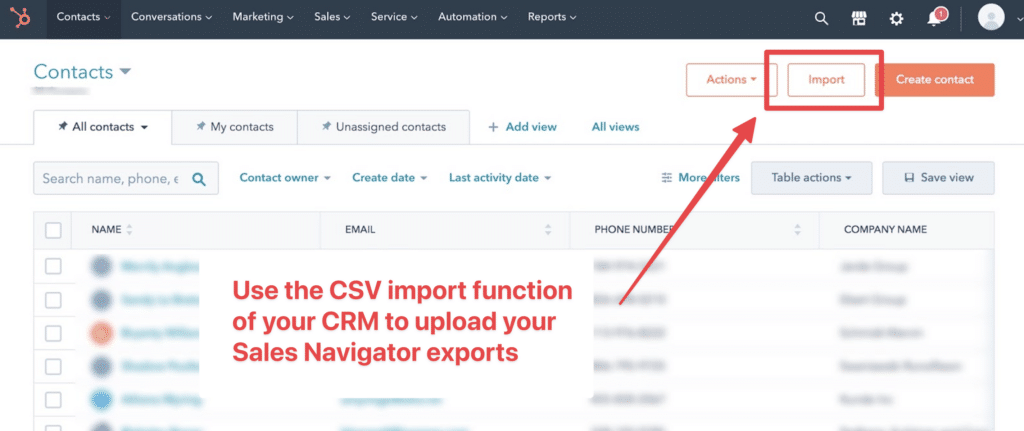This screenshot has width=1024, height=431.
Task: Select the fifth contact row checkbox
Action: pos(53,400)
